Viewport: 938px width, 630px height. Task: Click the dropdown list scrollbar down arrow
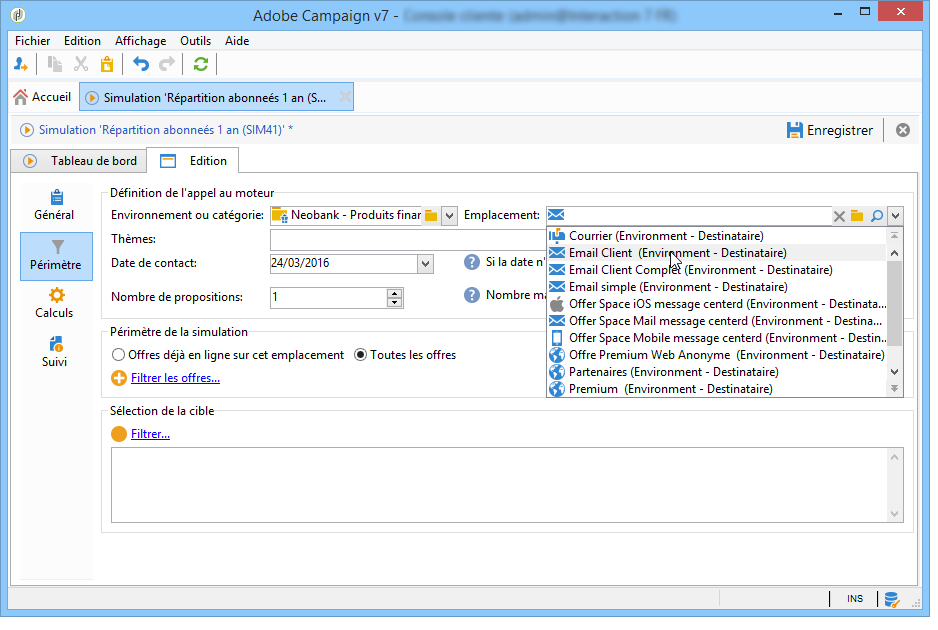tap(894, 372)
